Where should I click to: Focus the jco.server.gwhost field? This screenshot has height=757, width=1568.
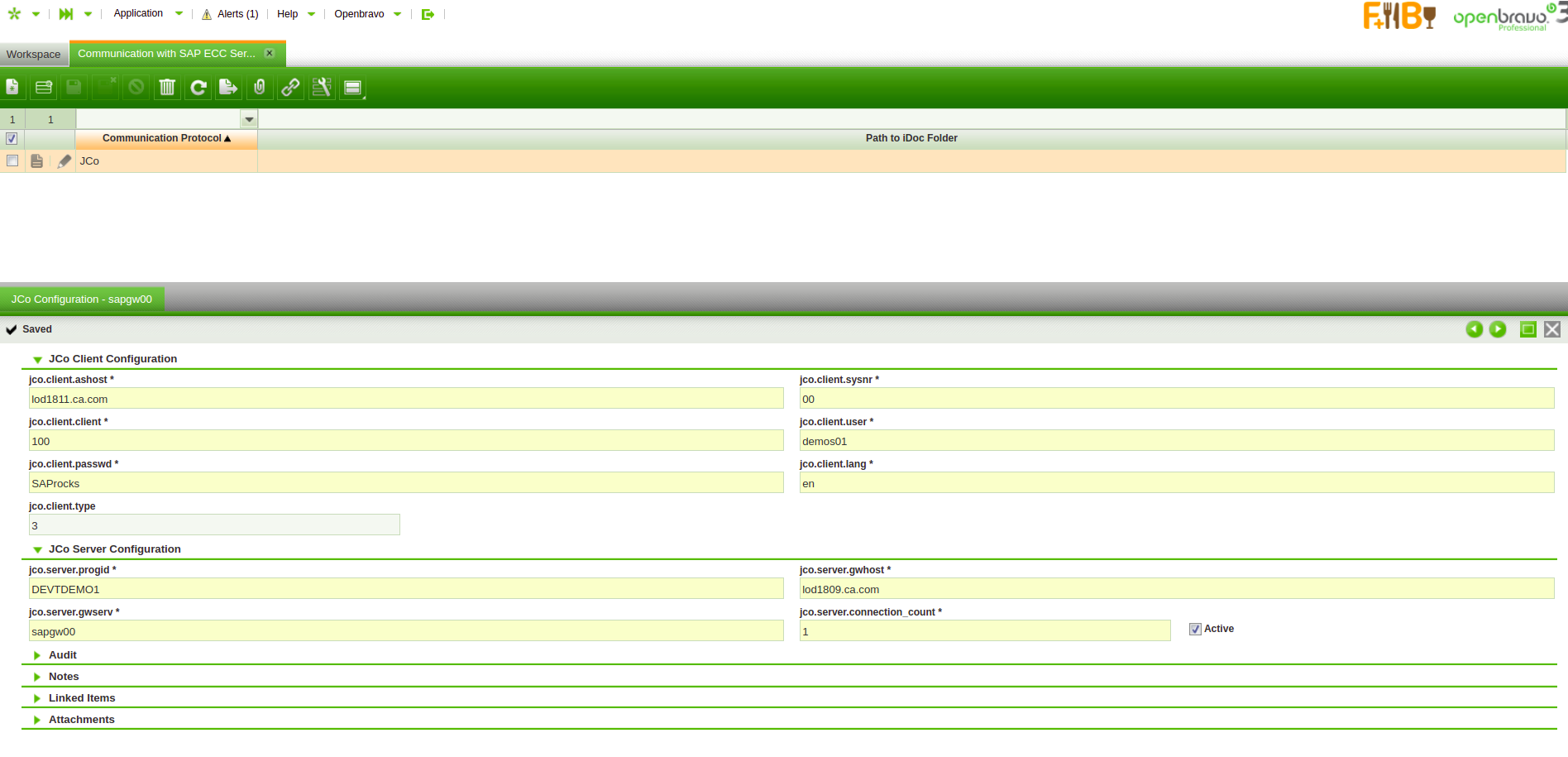1177,589
